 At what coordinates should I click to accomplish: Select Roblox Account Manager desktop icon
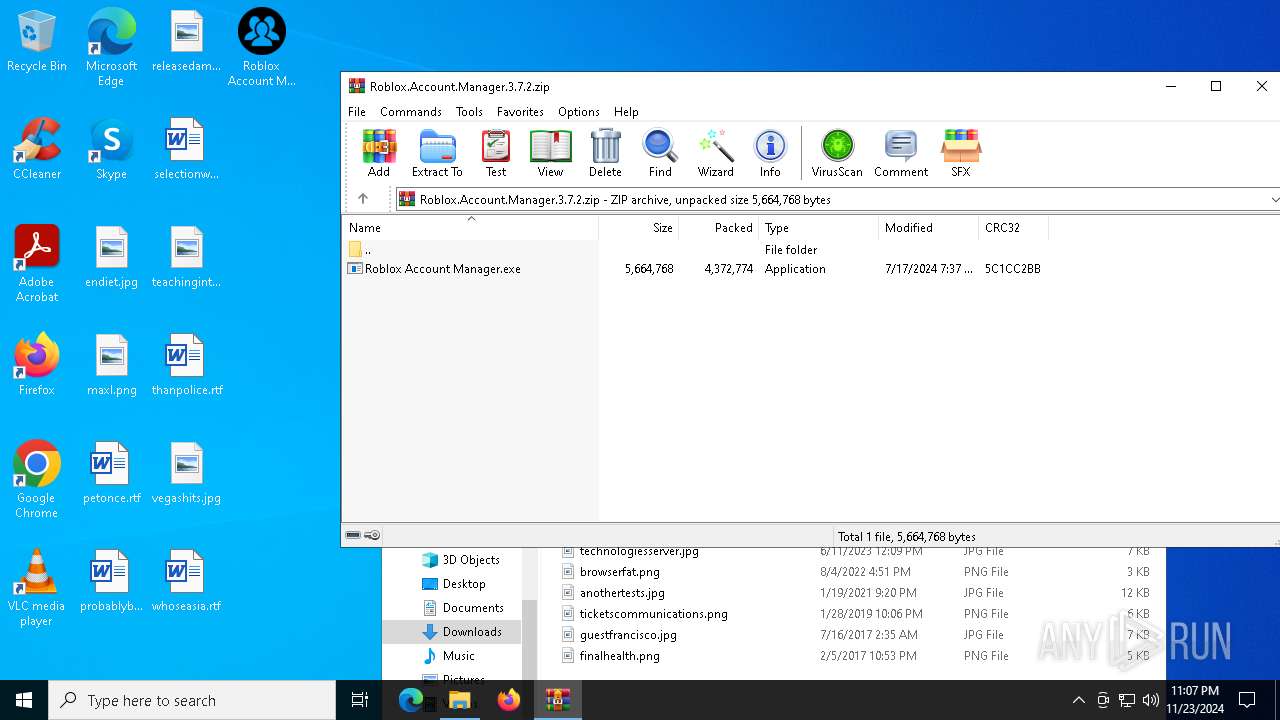[261, 47]
